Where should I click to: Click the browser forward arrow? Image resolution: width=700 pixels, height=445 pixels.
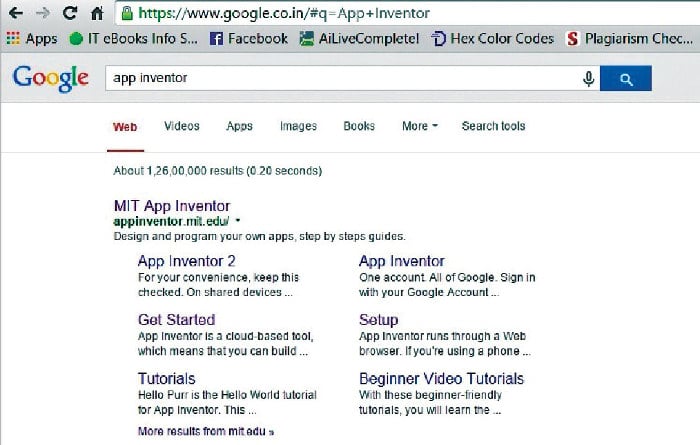pyautogui.click(x=42, y=15)
